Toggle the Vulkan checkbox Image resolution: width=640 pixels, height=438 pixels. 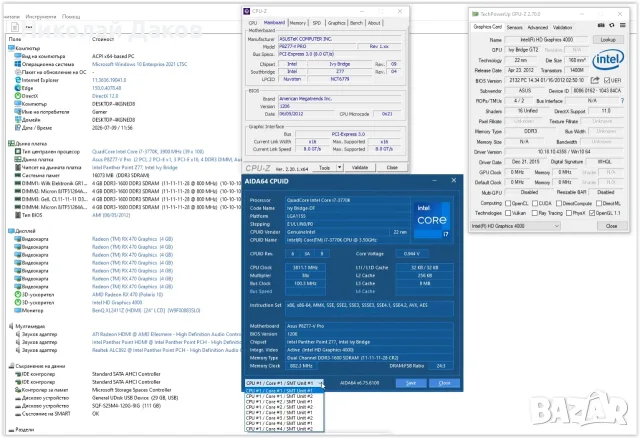pyautogui.click(x=508, y=213)
